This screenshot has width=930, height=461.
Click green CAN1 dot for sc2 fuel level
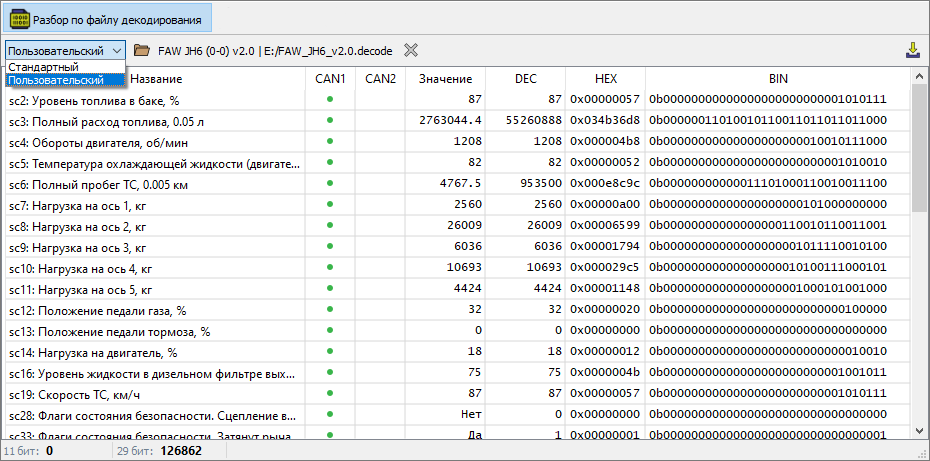(330, 99)
